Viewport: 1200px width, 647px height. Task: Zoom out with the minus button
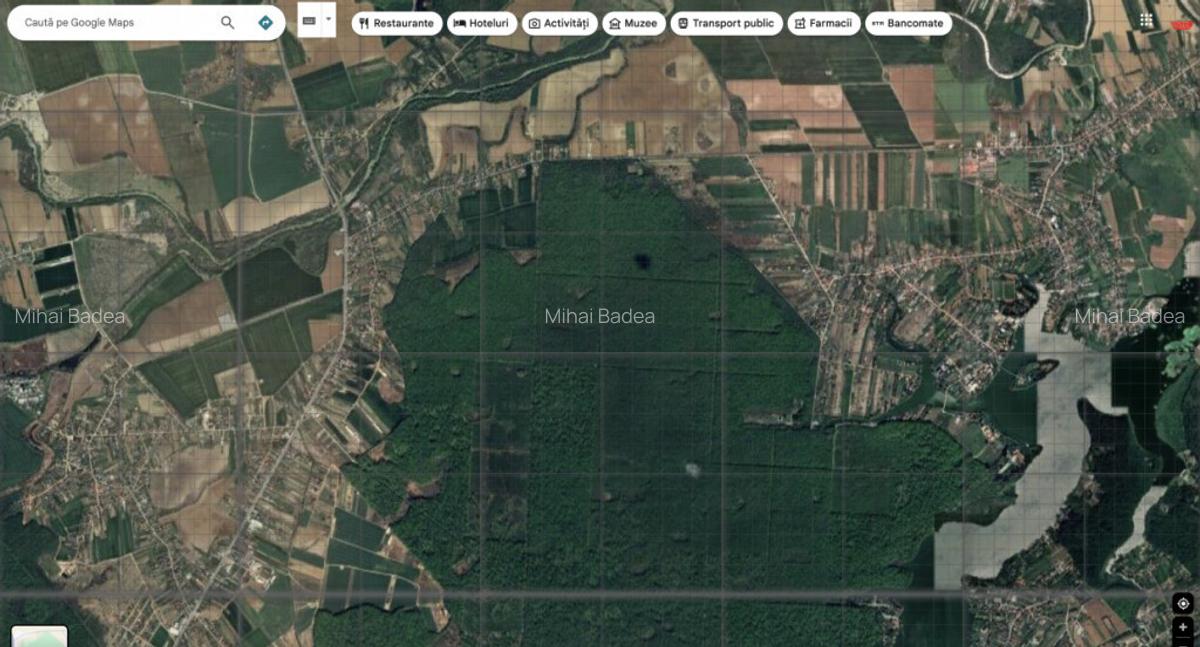1184,645
